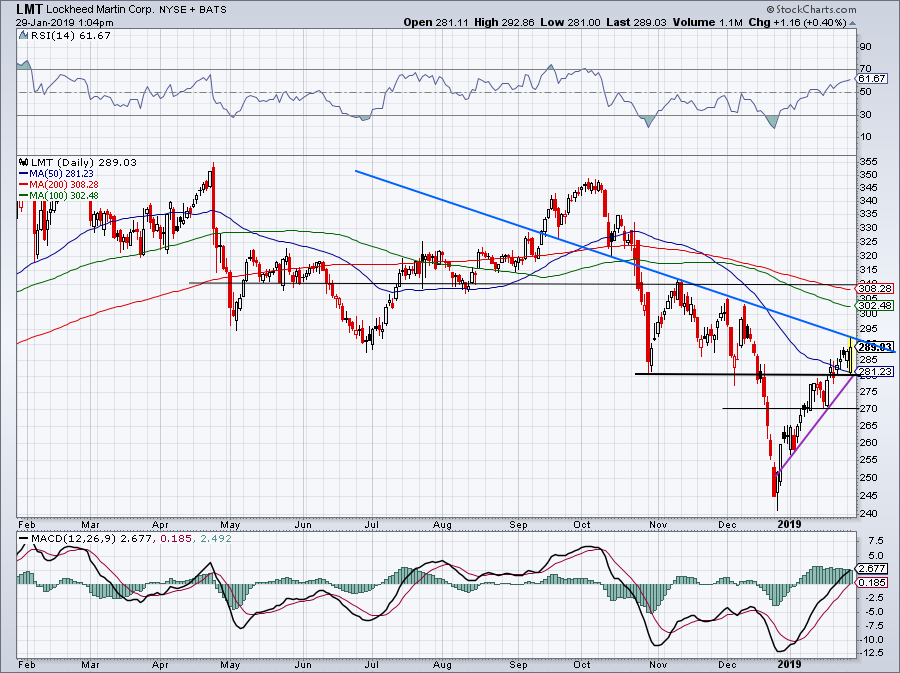Click the 289.03 last price tag on right axis
The image size is (900, 673).
click(x=875, y=347)
